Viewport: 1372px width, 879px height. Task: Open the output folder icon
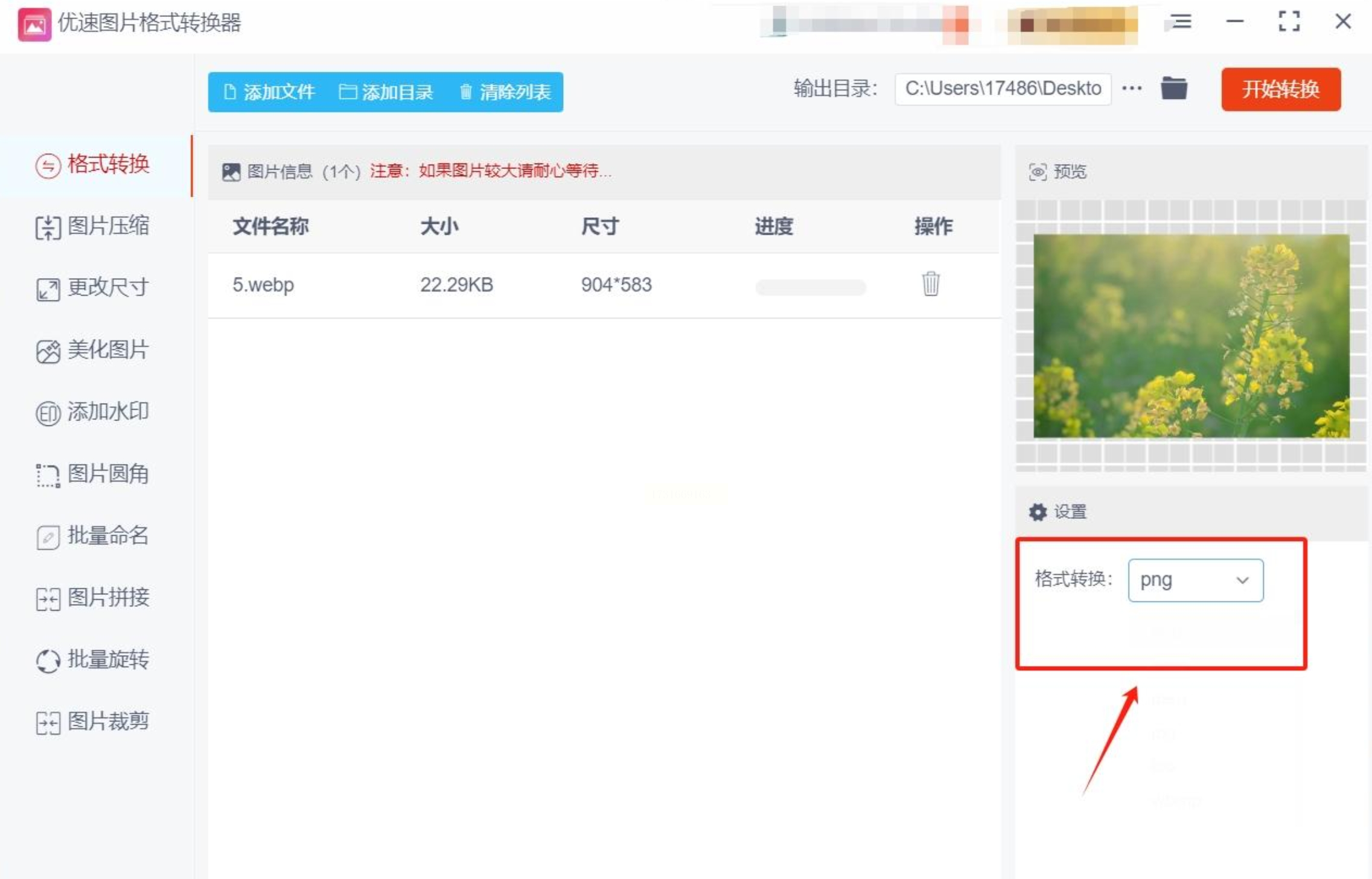(x=1174, y=88)
